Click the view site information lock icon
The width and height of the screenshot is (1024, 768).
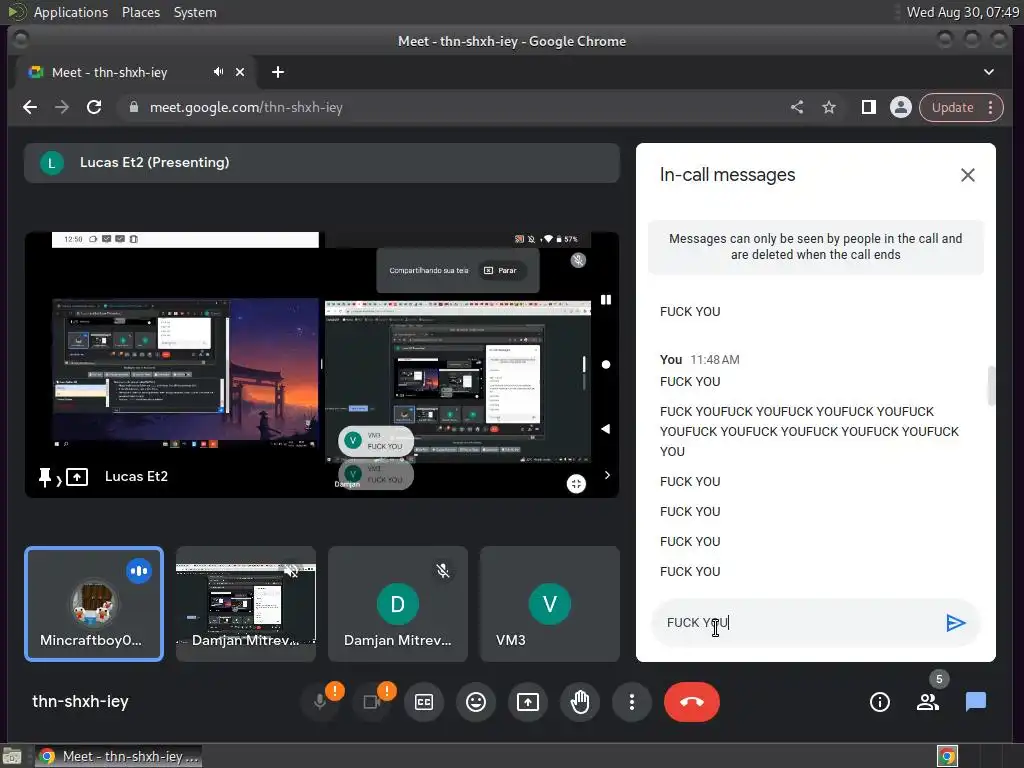pos(133,107)
